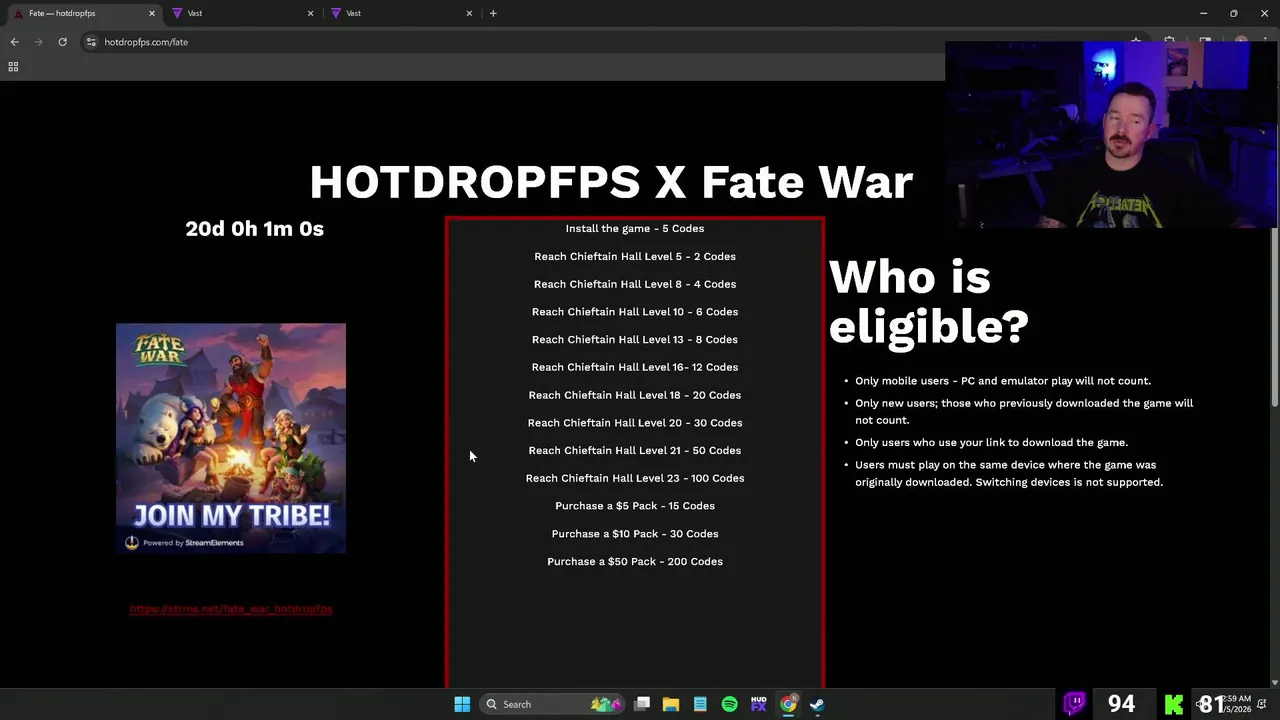Click the browser forward arrow
The image size is (1280, 720).
click(38, 42)
